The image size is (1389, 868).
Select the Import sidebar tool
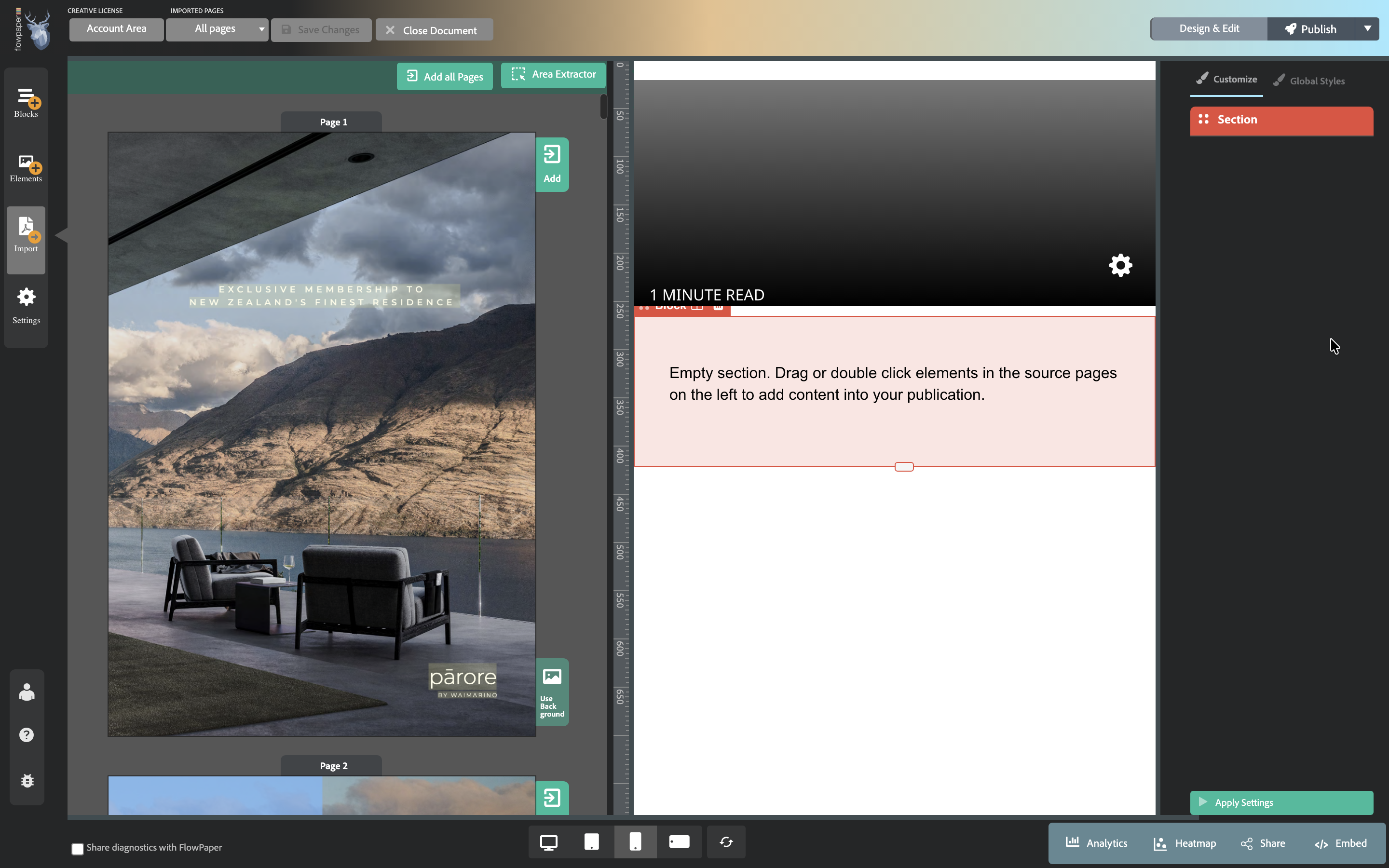(x=26, y=235)
